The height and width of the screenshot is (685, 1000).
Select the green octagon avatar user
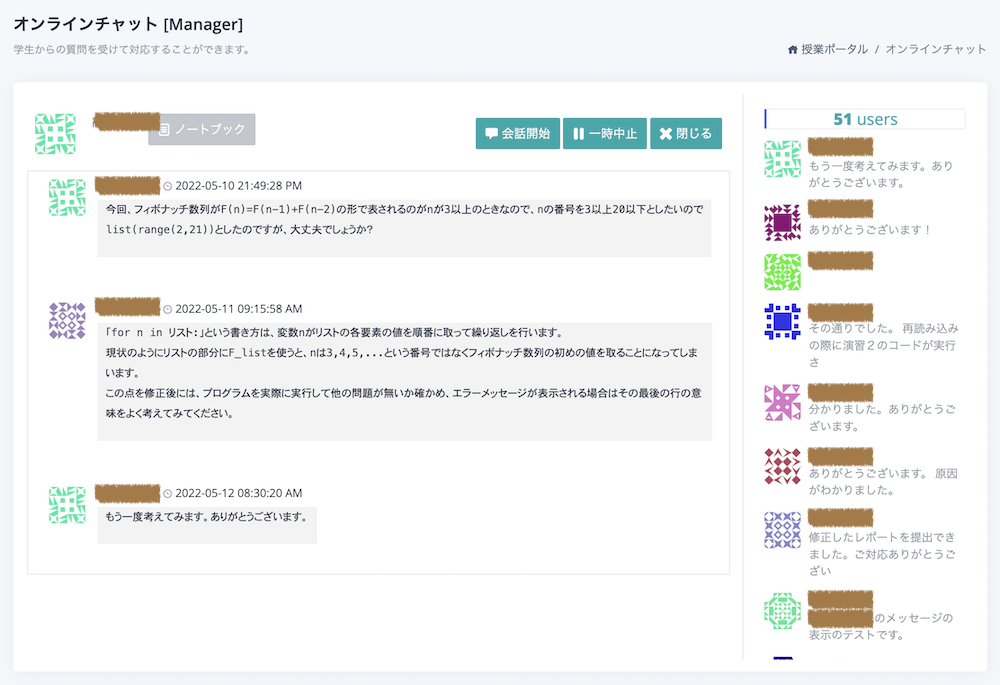(x=782, y=610)
